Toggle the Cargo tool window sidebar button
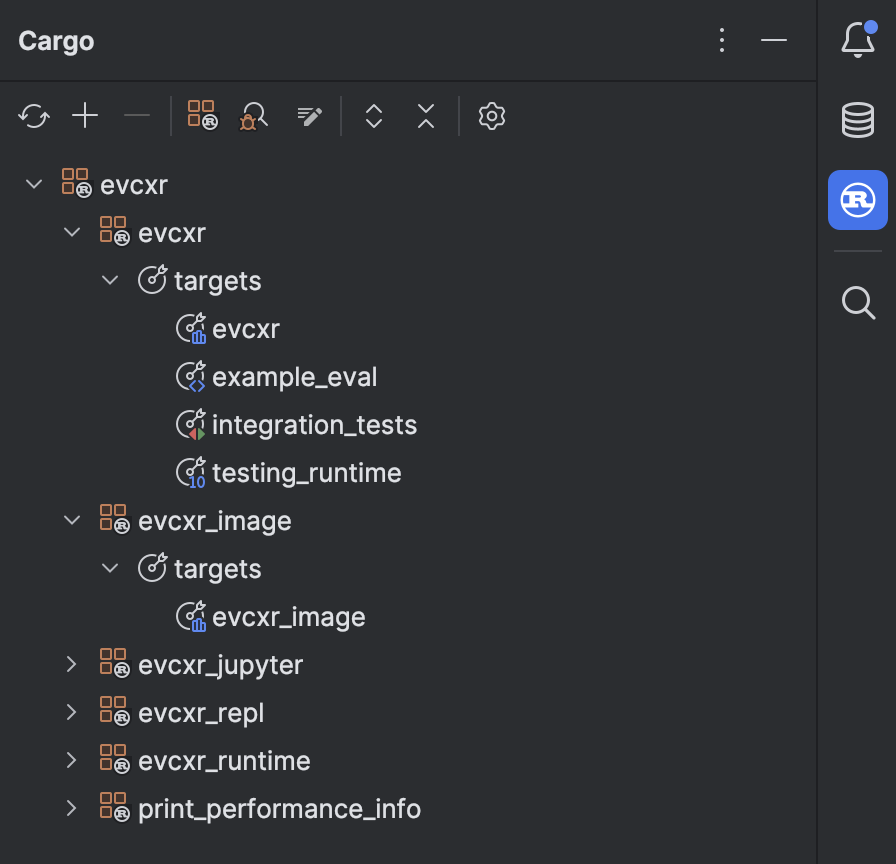The image size is (896, 864). 857,200
